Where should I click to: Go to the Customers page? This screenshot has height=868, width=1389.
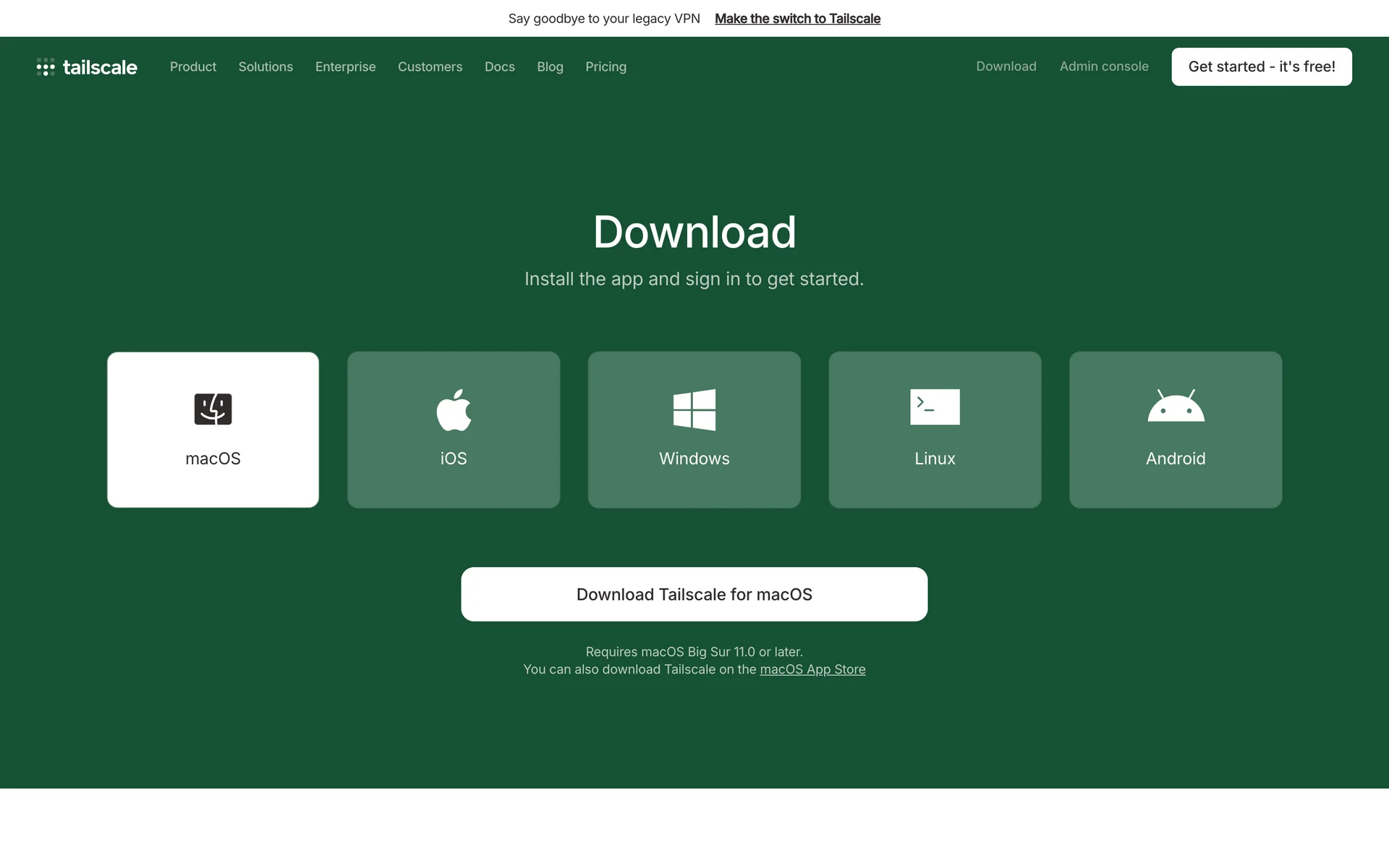[x=430, y=67]
